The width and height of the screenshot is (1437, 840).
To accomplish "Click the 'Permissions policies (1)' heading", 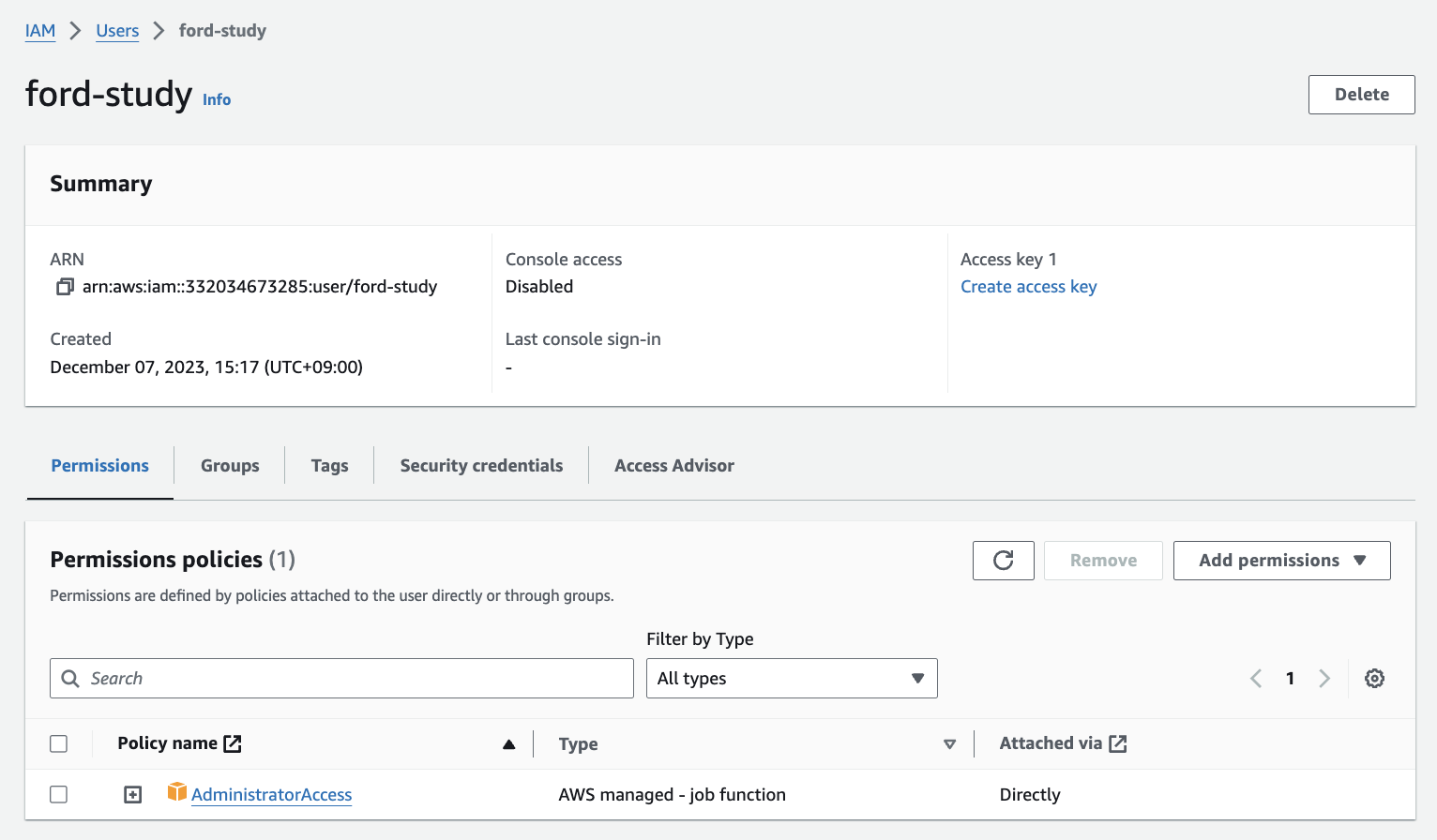I will (173, 560).
